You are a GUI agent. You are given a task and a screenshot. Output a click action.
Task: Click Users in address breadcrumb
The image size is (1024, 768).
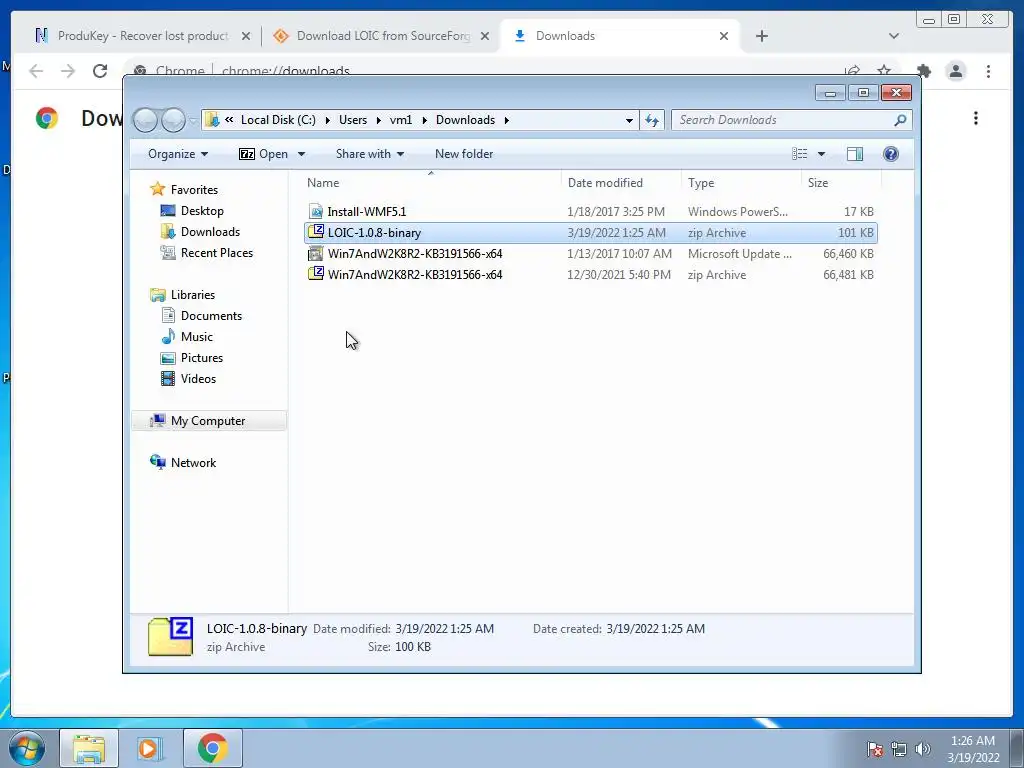tap(353, 120)
